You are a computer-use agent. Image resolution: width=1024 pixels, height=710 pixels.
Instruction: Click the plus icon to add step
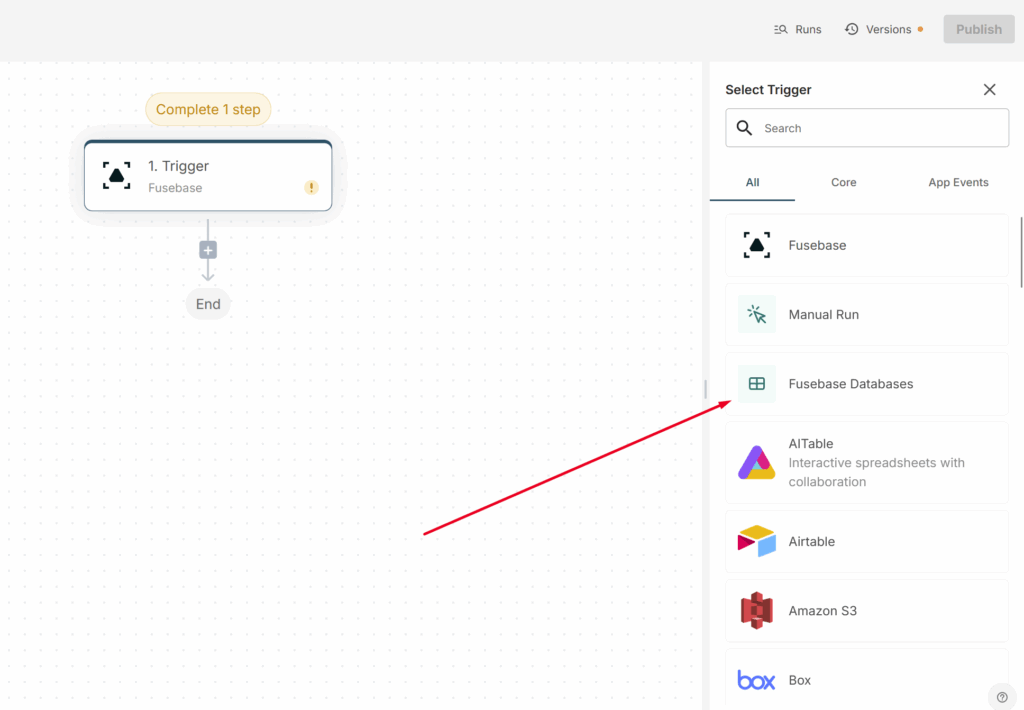[x=208, y=250]
